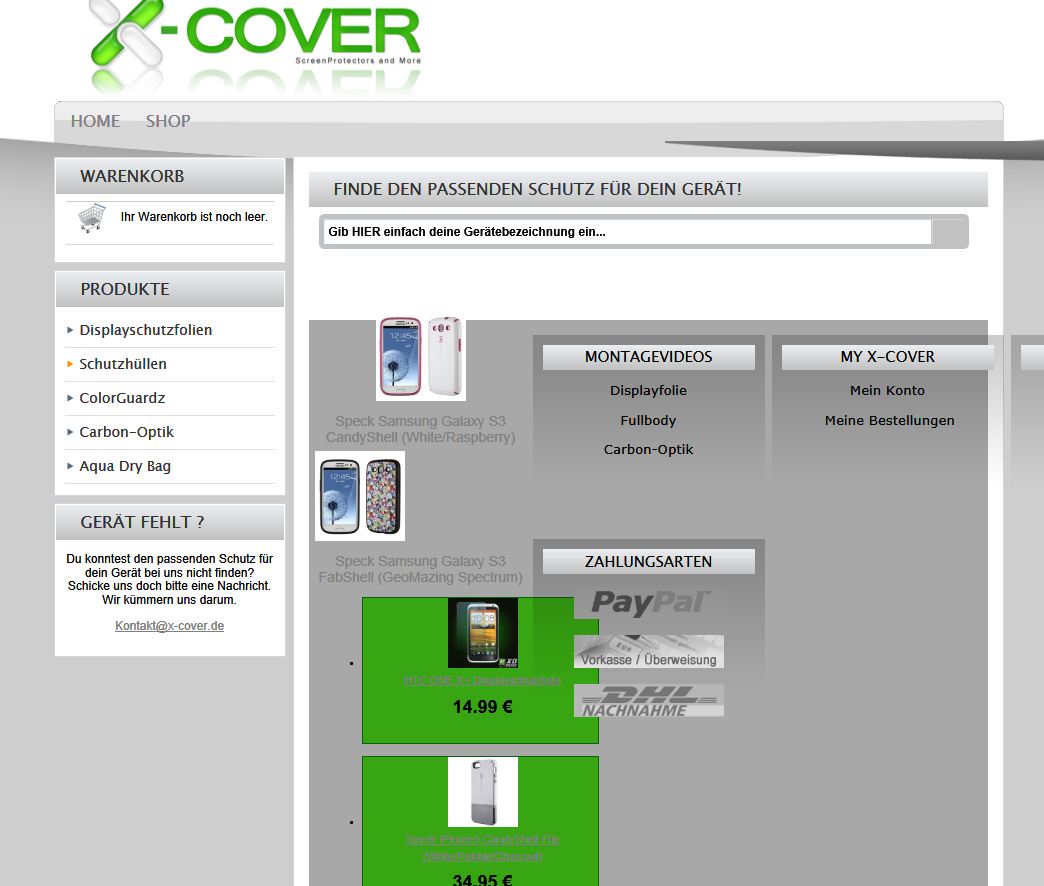Click arrow beside Carbon-Optik in Produkte
1044x886 pixels.
[70, 432]
